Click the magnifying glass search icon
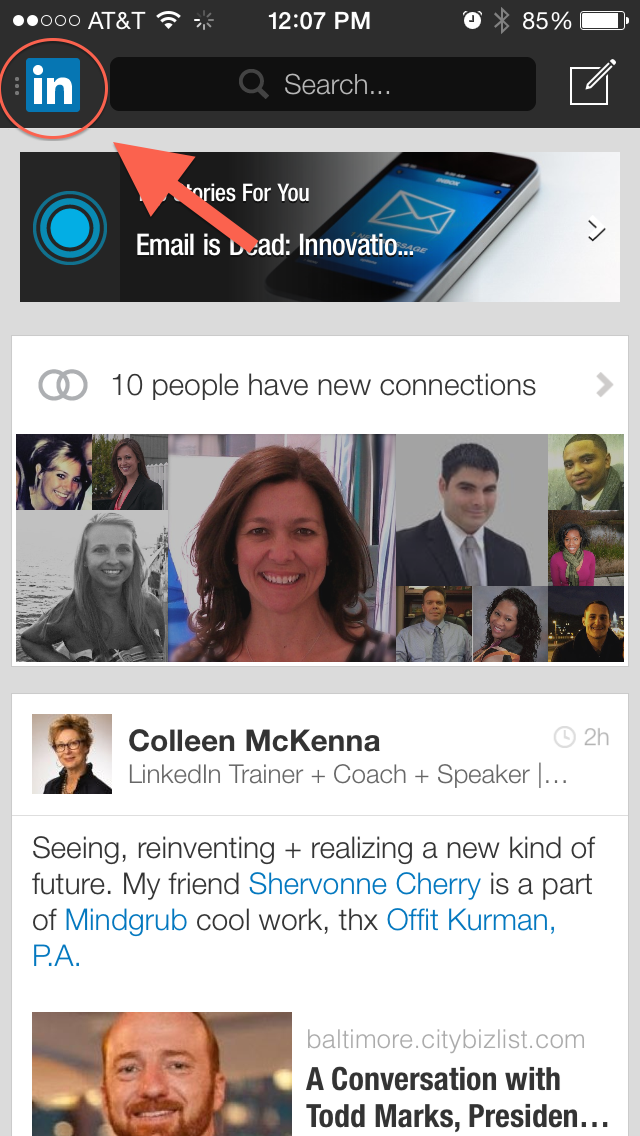 254,85
